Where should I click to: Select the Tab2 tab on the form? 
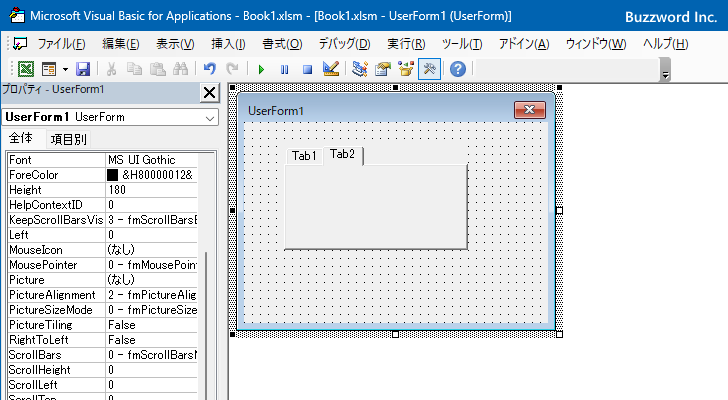click(342, 154)
